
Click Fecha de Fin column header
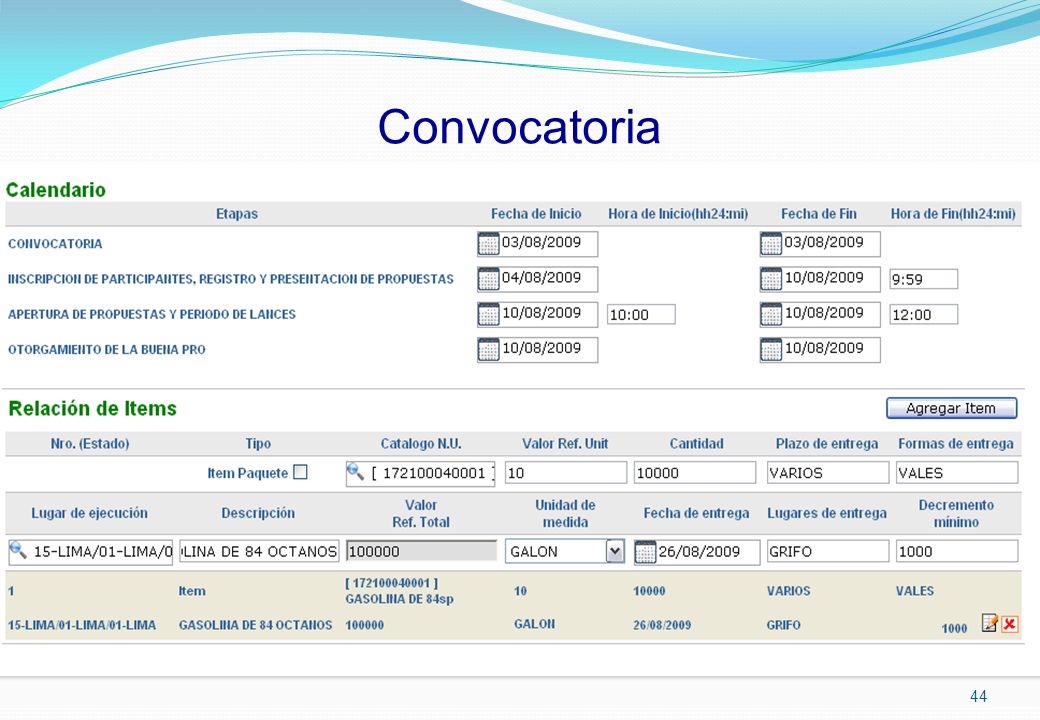click(x=818, y=214)
